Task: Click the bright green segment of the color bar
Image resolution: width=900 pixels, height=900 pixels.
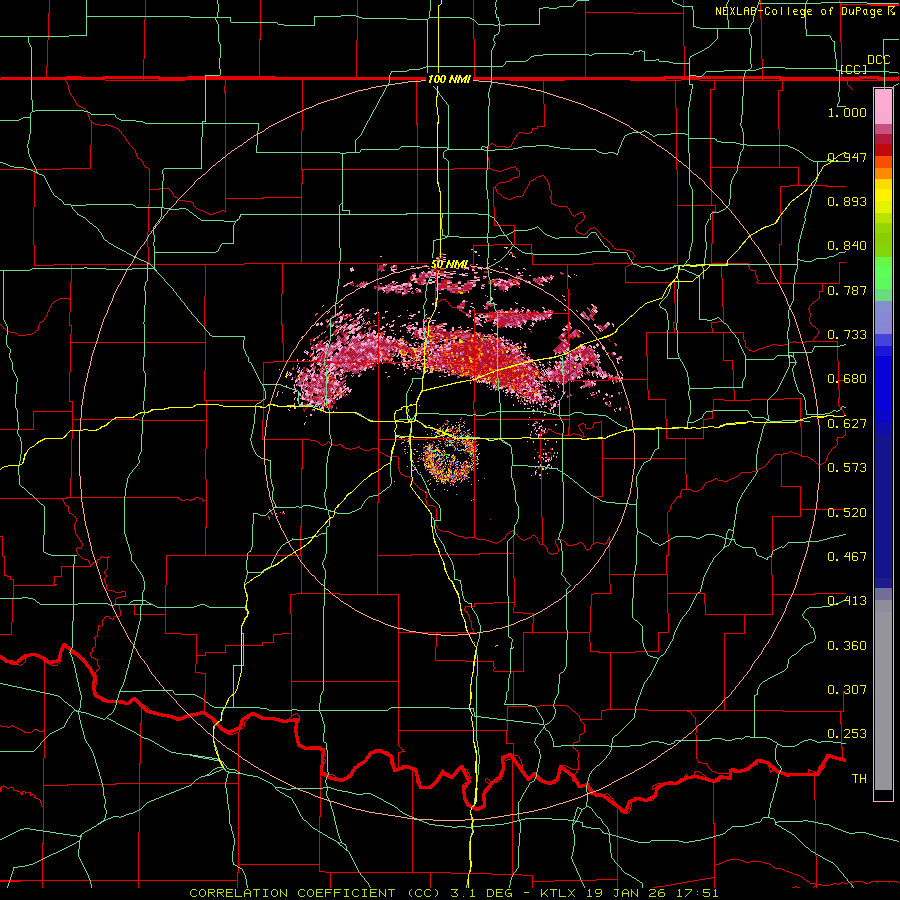Action: tap(883, 273)
